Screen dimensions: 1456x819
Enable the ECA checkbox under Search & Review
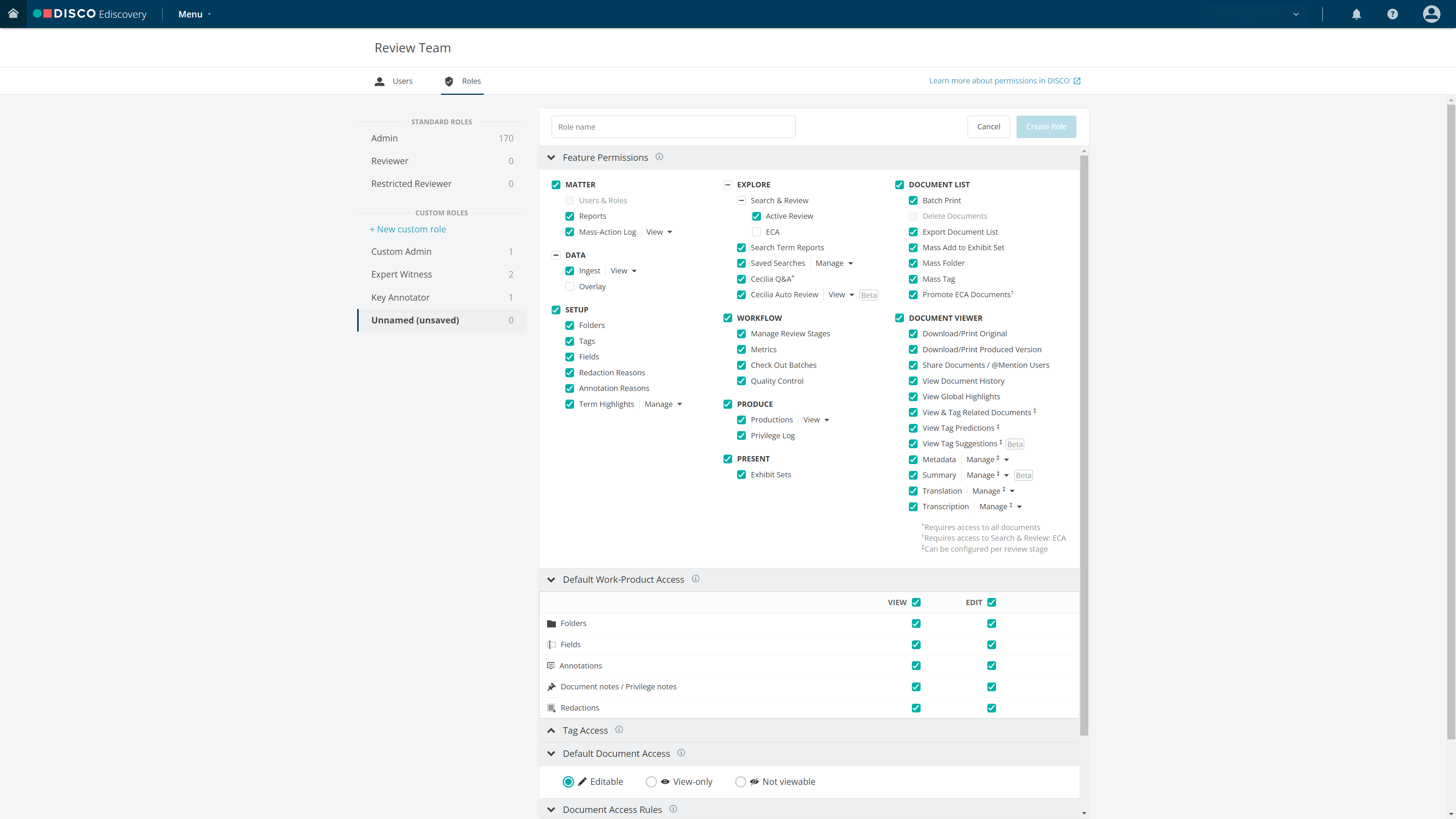756,232
